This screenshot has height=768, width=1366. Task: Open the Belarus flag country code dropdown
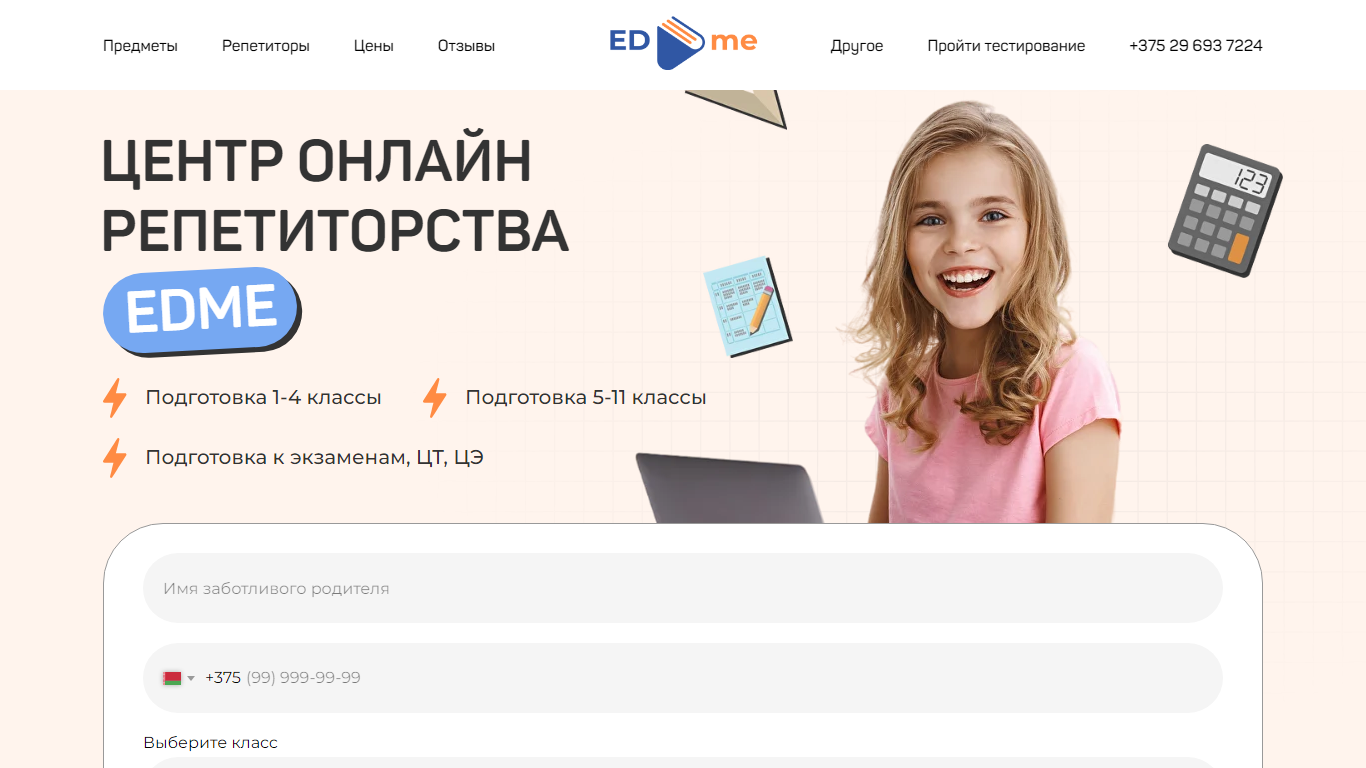click(x=179, y=678)
